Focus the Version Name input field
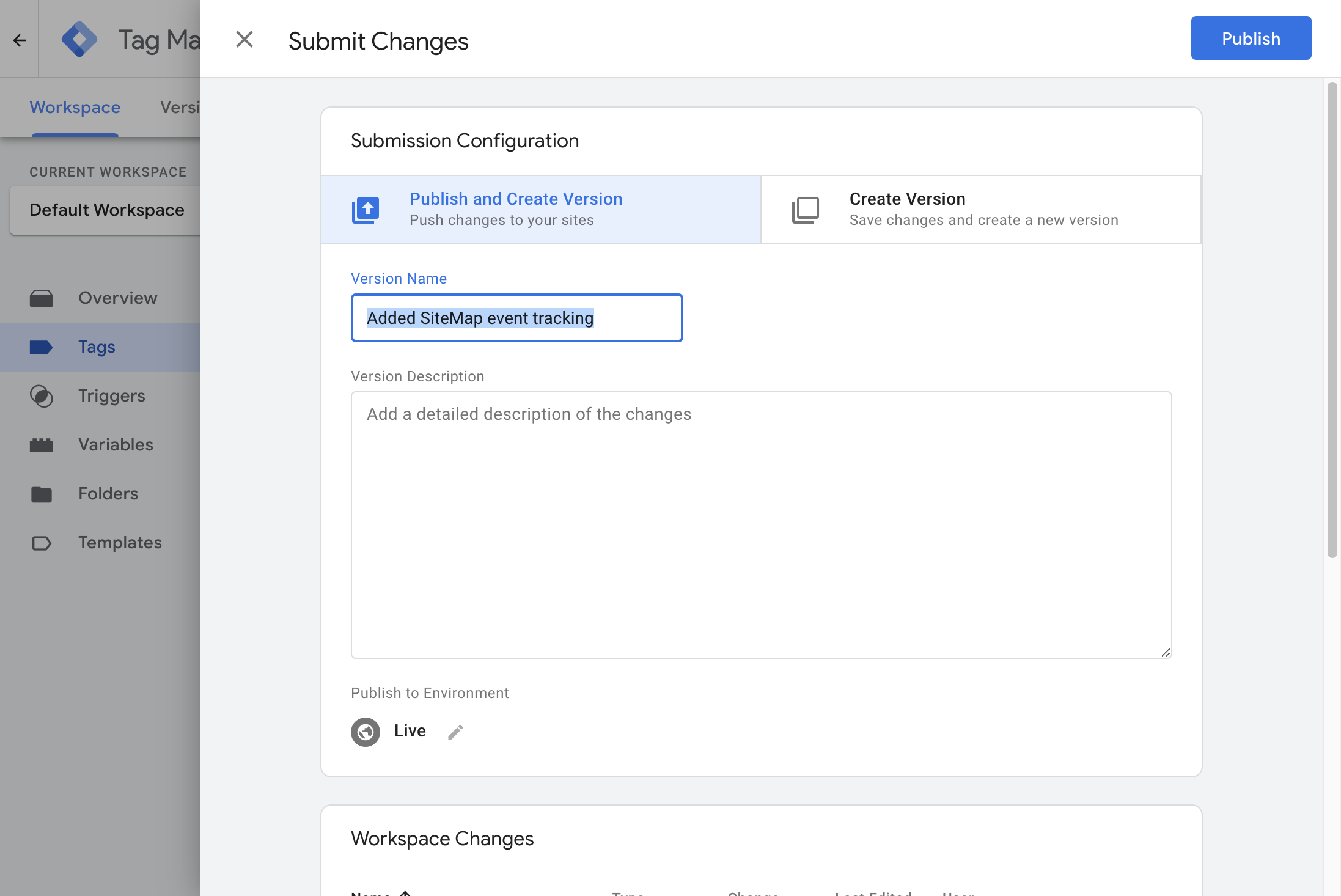The height and width of the screenshot is (896, 1341). (x=516, y=318)
